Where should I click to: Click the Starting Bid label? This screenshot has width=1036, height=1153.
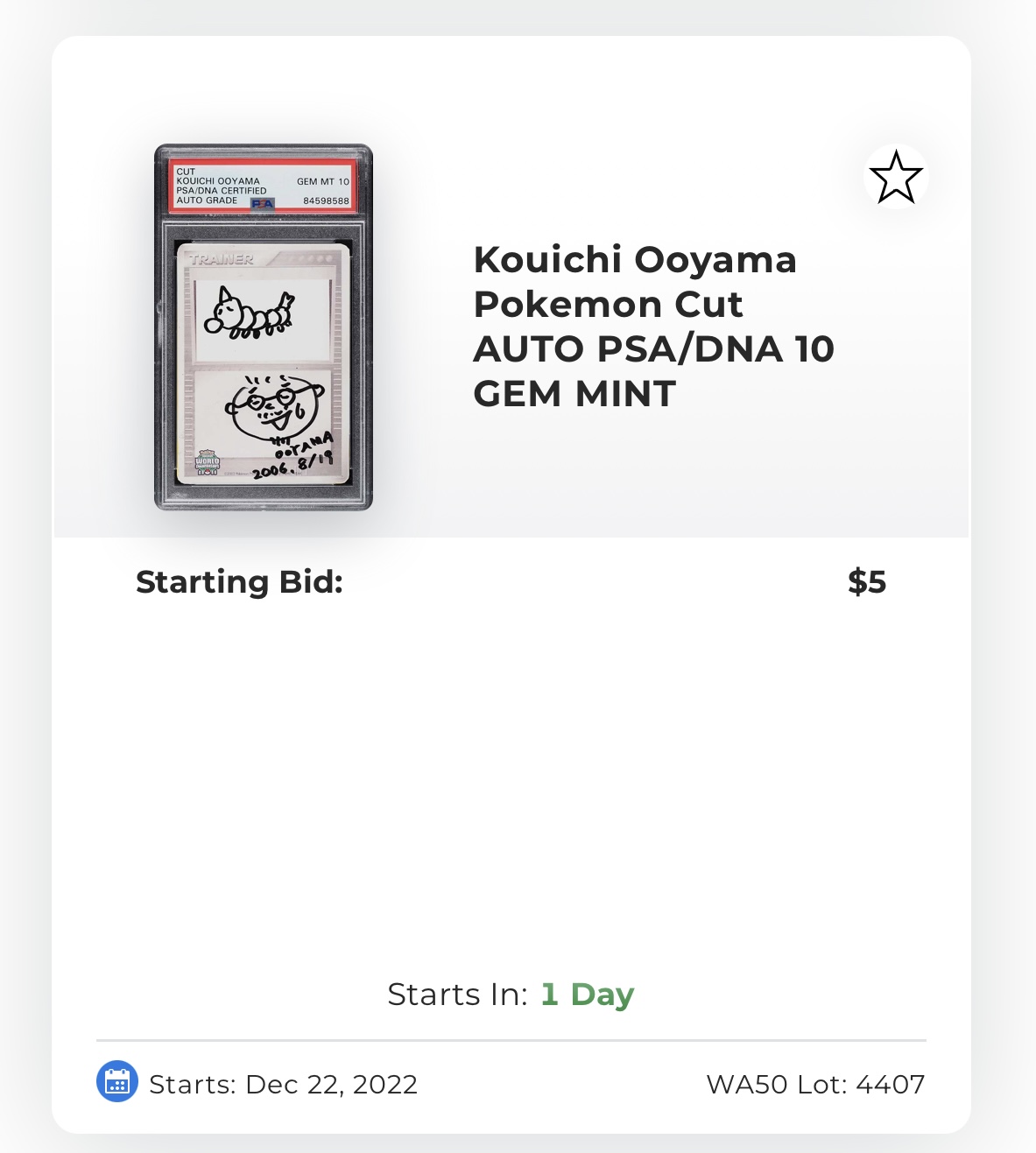pos(239,582)
